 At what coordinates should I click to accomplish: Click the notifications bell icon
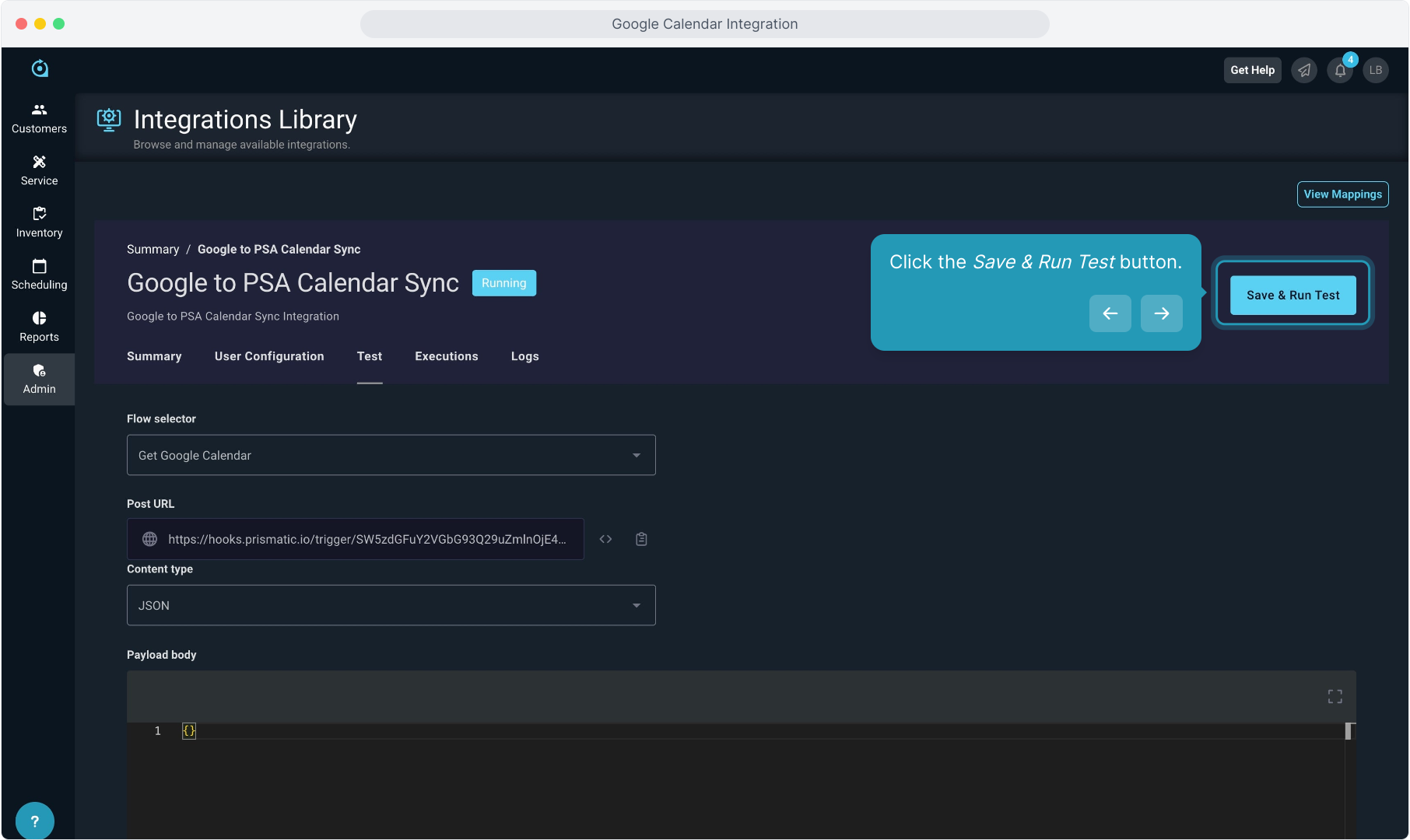(1340, 70)
